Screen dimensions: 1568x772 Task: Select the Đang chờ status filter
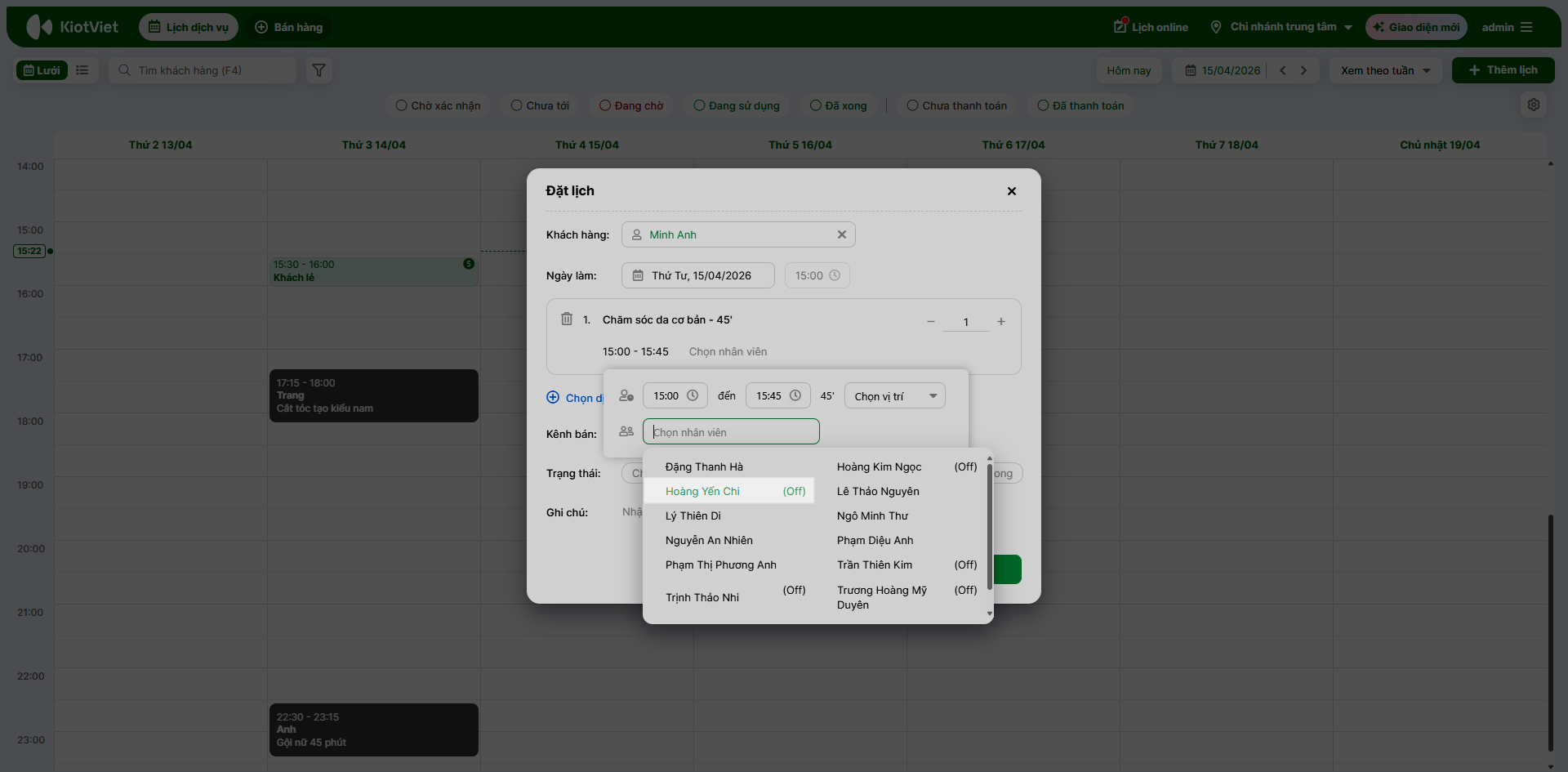coord(630,105)
